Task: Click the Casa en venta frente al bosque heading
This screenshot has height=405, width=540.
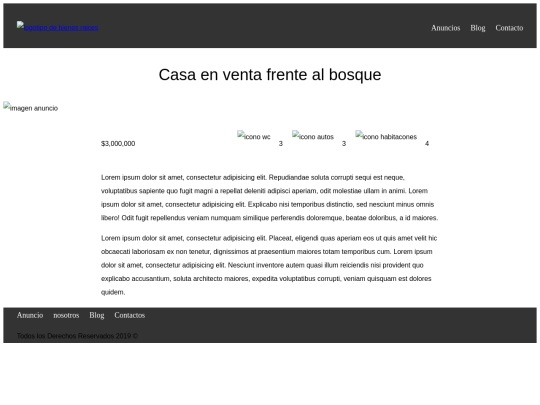Action: (270, 75)
